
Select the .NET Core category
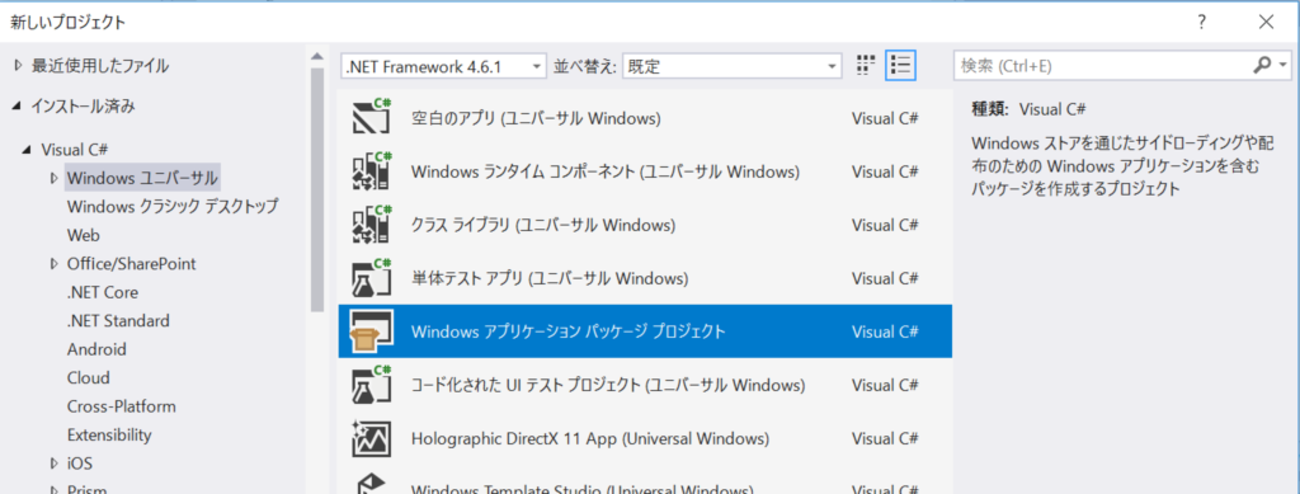pyautogui.click(x=102, y=292)
